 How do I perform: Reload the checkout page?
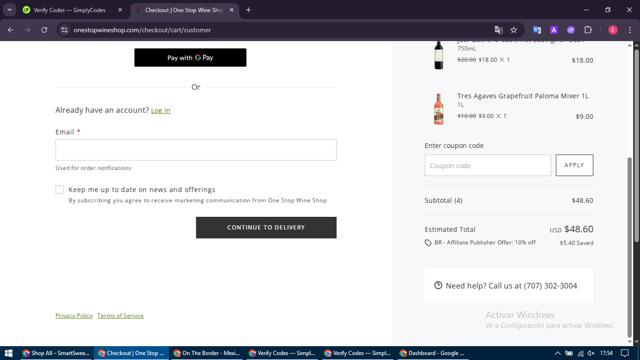tap(44, 30)
